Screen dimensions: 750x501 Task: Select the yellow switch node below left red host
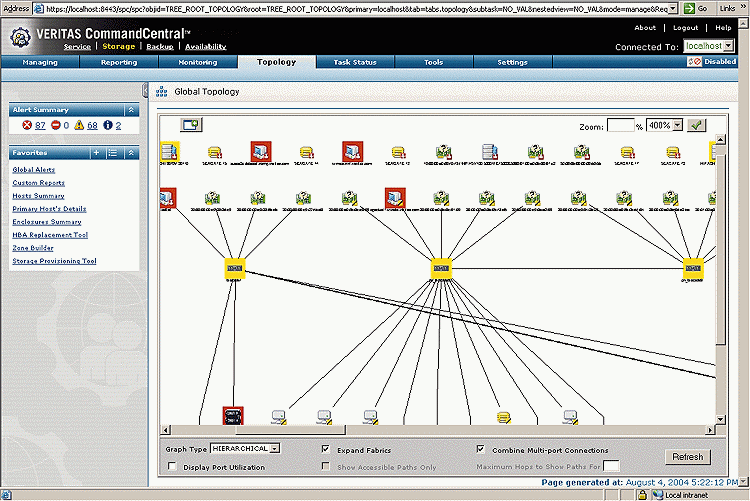(x=235, y=268)
